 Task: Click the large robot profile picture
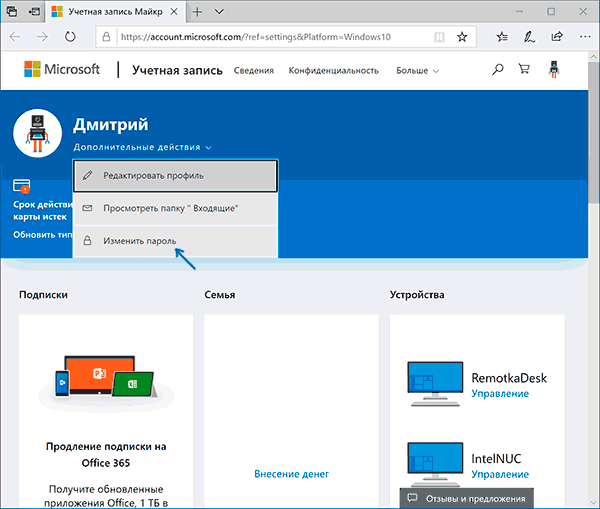click(x=38, y=133)
